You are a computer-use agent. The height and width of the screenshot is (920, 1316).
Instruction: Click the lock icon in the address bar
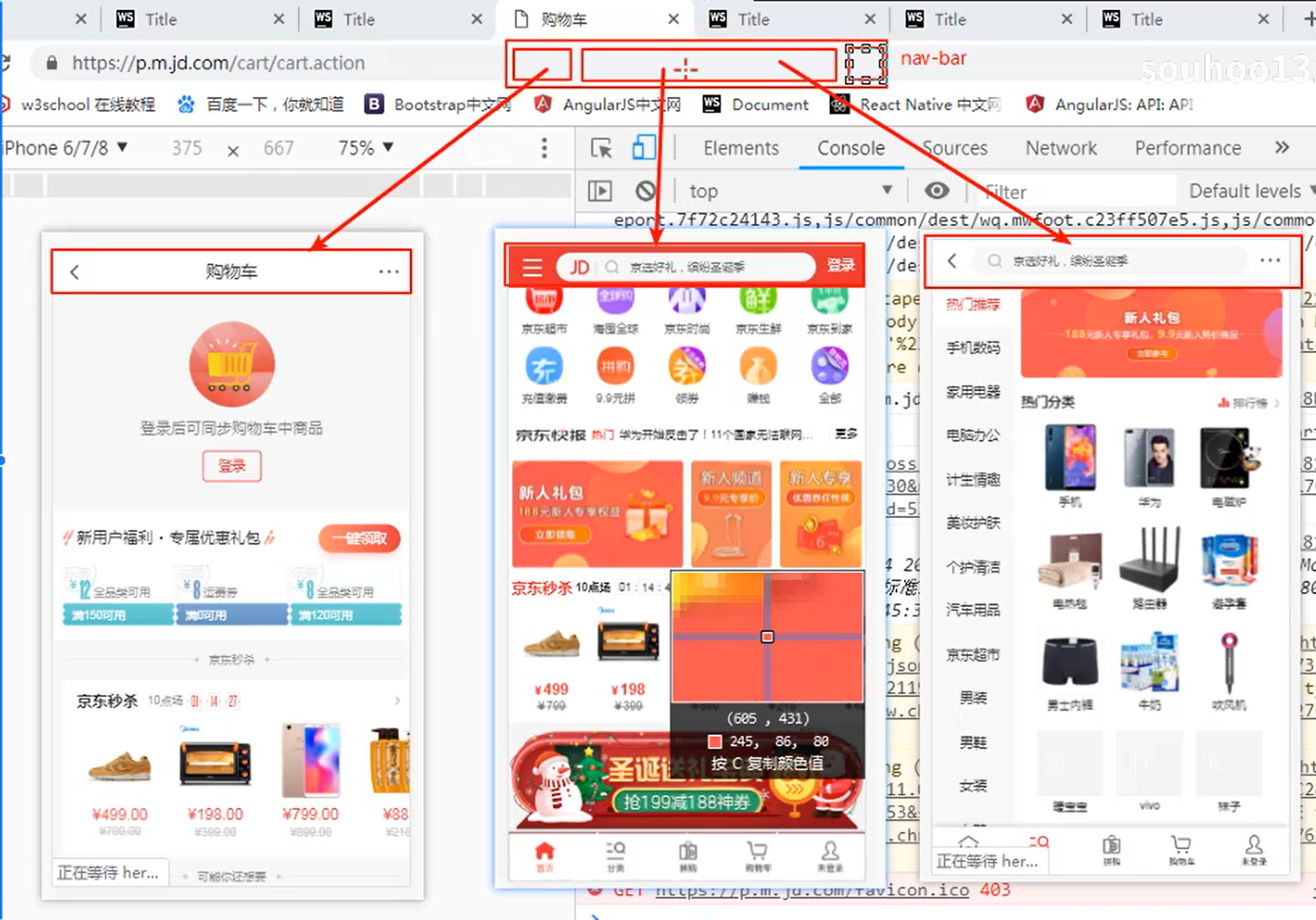[52, 63]
